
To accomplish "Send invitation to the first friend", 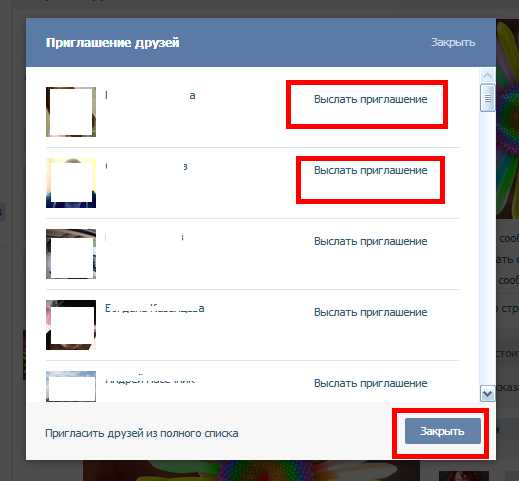I will tap(370, 99).
